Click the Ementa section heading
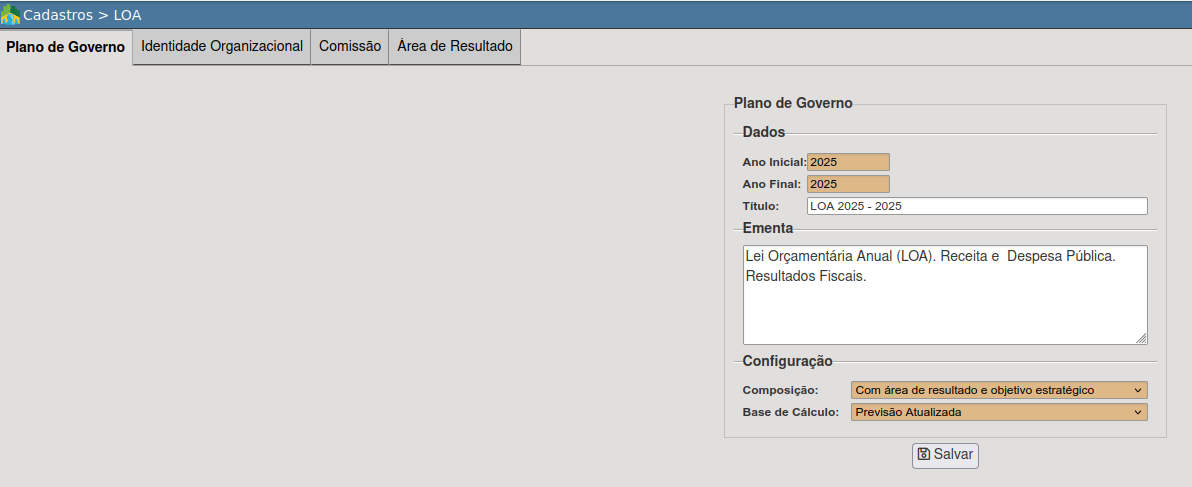The height and width of the screenshot is (487, 1192). pos(767,228)
